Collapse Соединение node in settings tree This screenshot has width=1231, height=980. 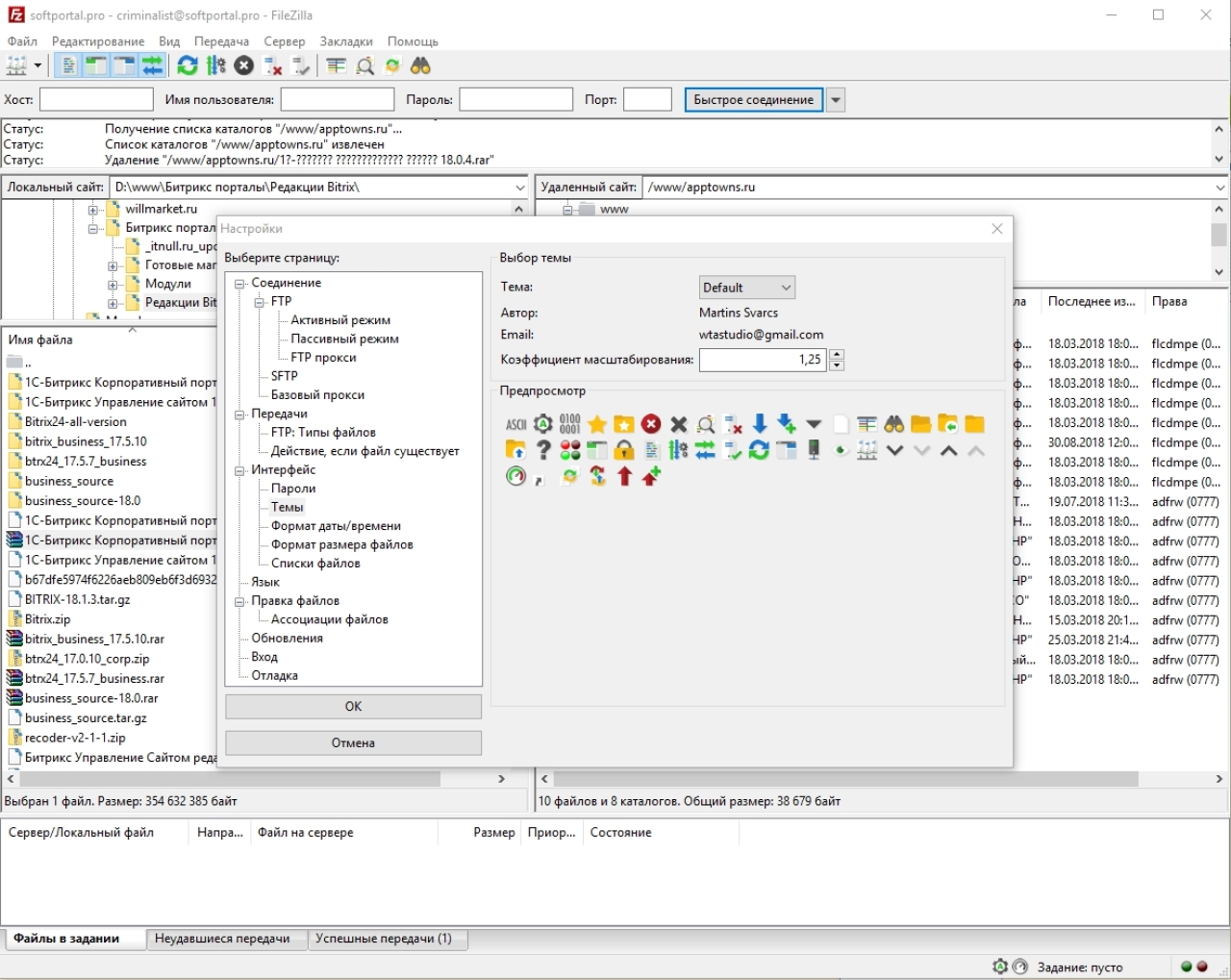tap(239, 284)
